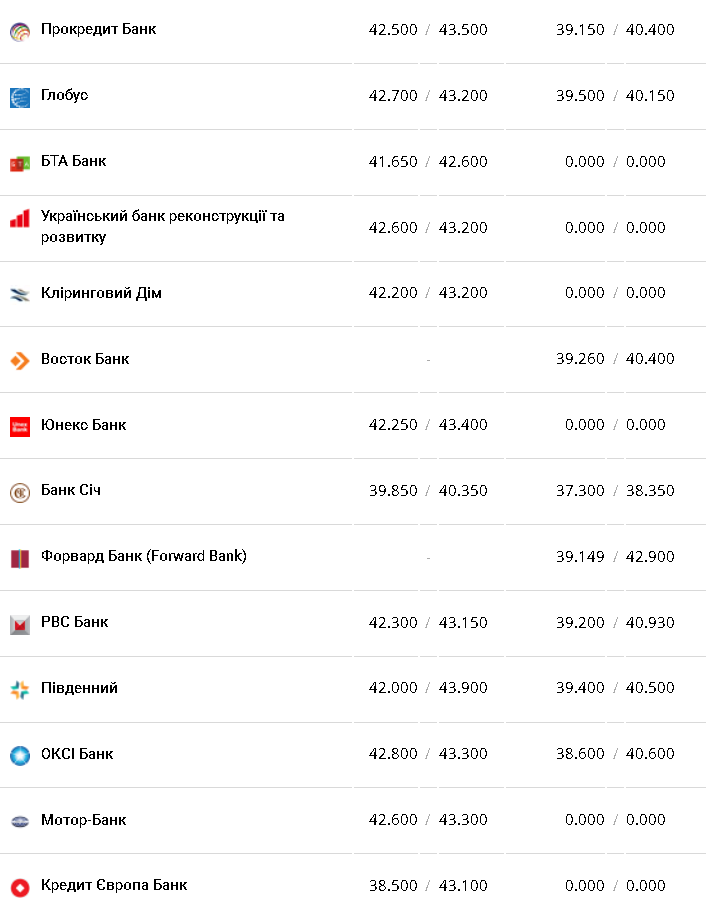Click the 39.149 rate for Форвард Банк
The width and height of the screenshot is (706, 918).
580,556
